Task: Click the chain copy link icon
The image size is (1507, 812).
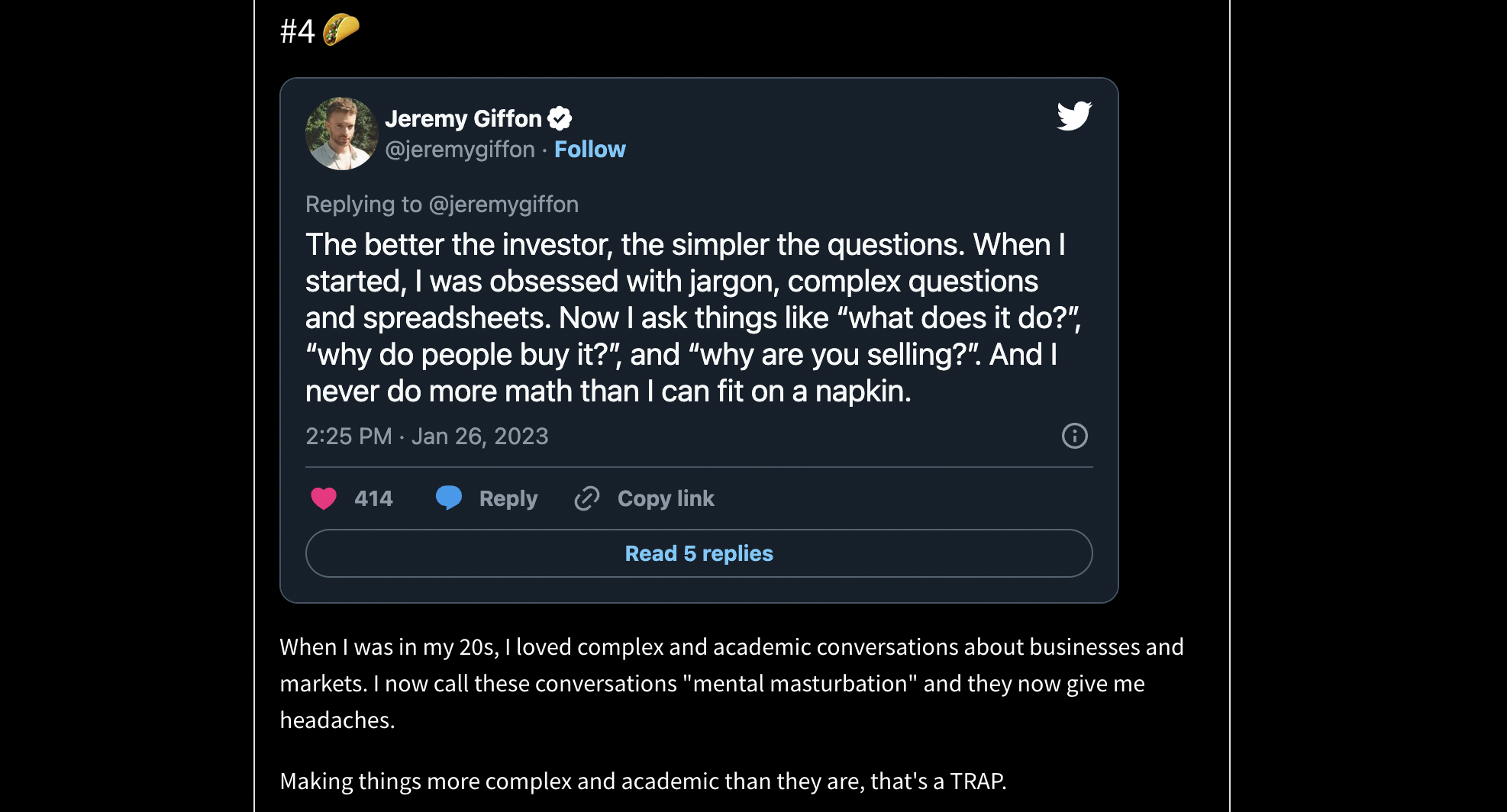Action: coord(586,498)
